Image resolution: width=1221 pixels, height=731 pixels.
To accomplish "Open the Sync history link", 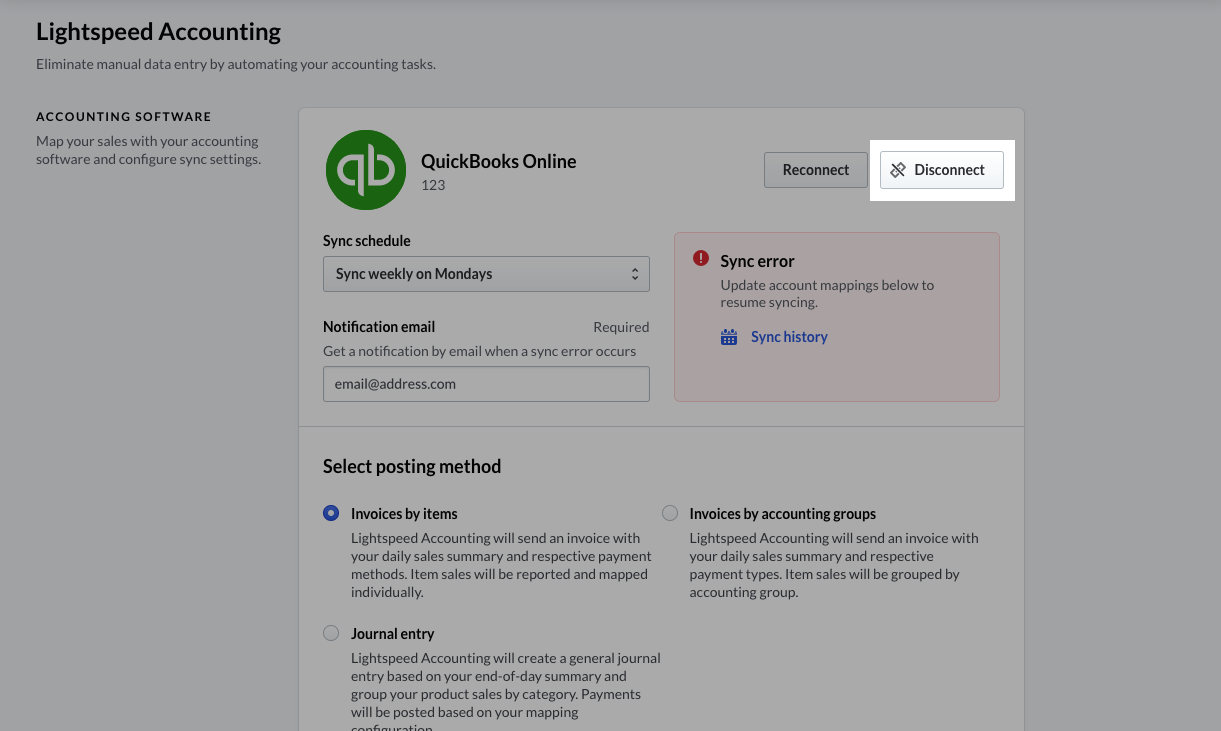I will click(x=789, y=337).
